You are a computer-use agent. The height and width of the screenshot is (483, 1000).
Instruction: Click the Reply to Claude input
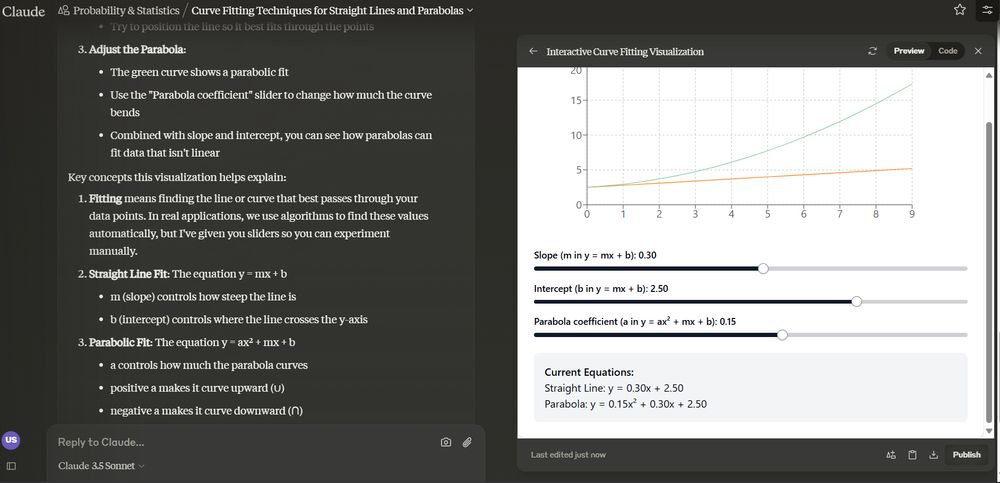tap(240, 442)
